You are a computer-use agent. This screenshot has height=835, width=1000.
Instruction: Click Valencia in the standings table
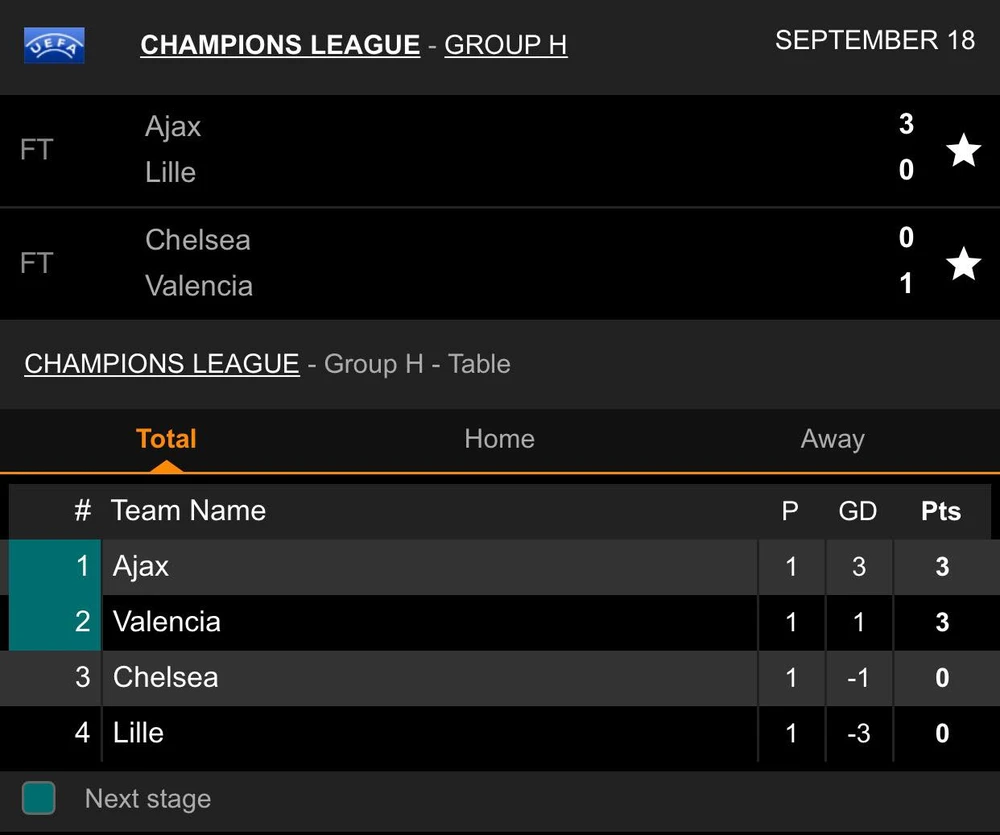pos(167,622)
